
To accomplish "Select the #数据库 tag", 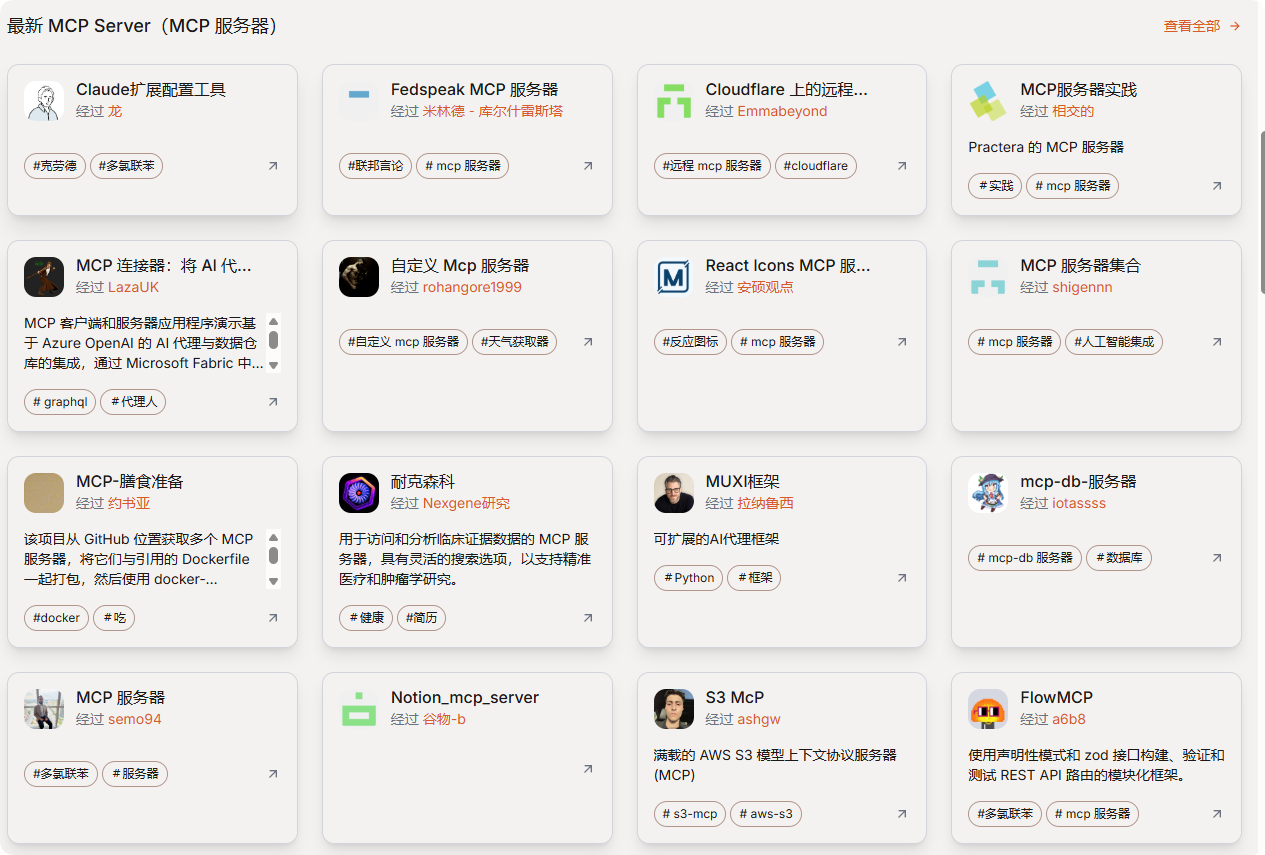I will 1119,558.
